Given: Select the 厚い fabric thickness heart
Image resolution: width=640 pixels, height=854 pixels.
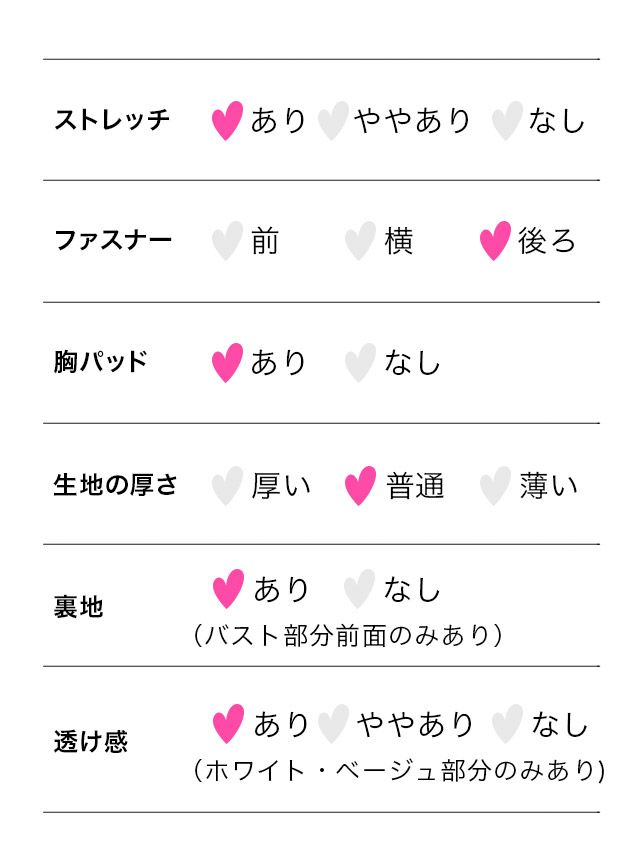Looking at the screenshot, I should click(x=227, y=486).
